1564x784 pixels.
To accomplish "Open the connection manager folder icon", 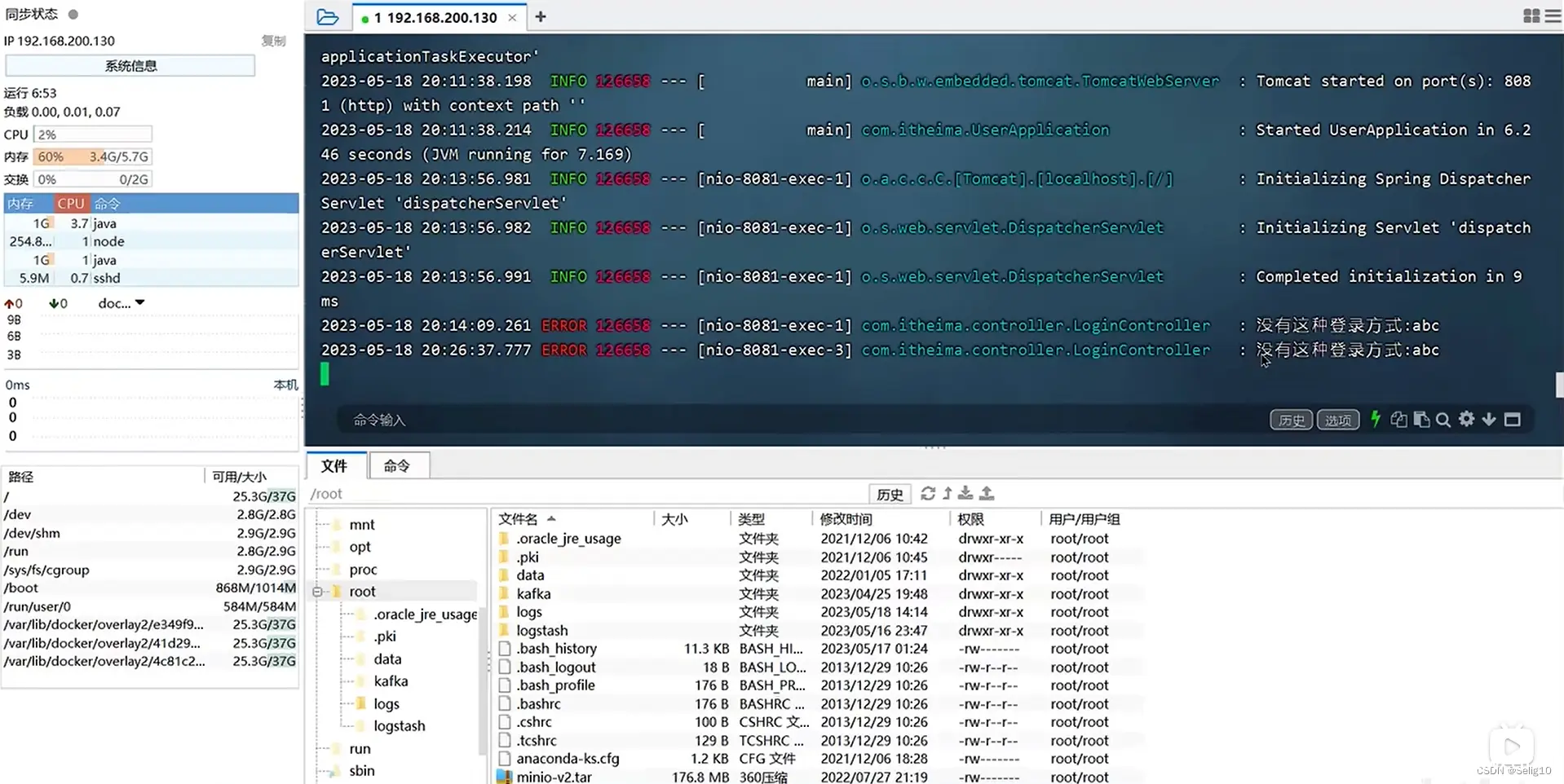I will pyautogui.click(x=327, y=16).
